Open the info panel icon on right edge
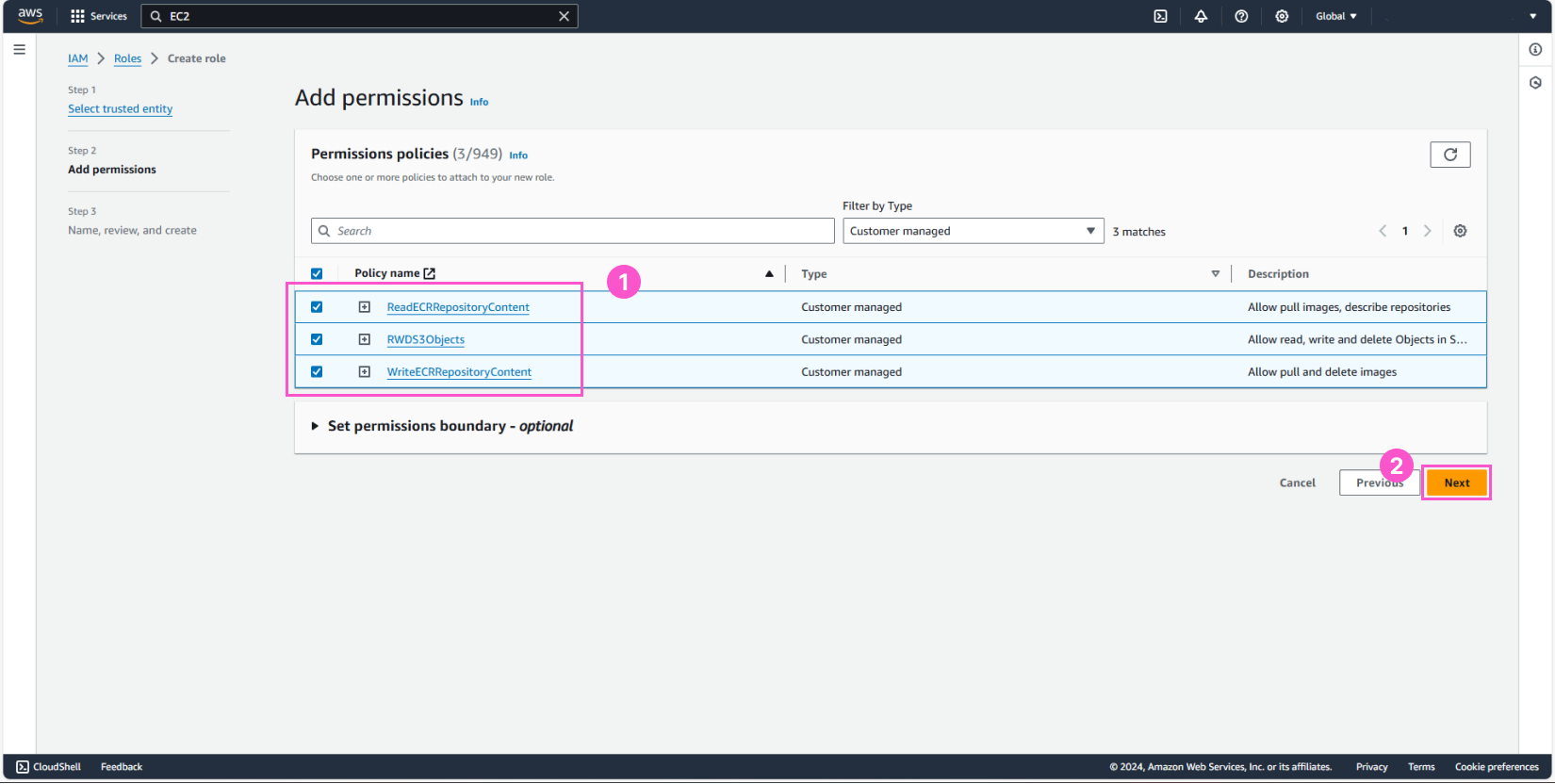This screenshot has height=784, width=1555. click(x=1535, y=49)
